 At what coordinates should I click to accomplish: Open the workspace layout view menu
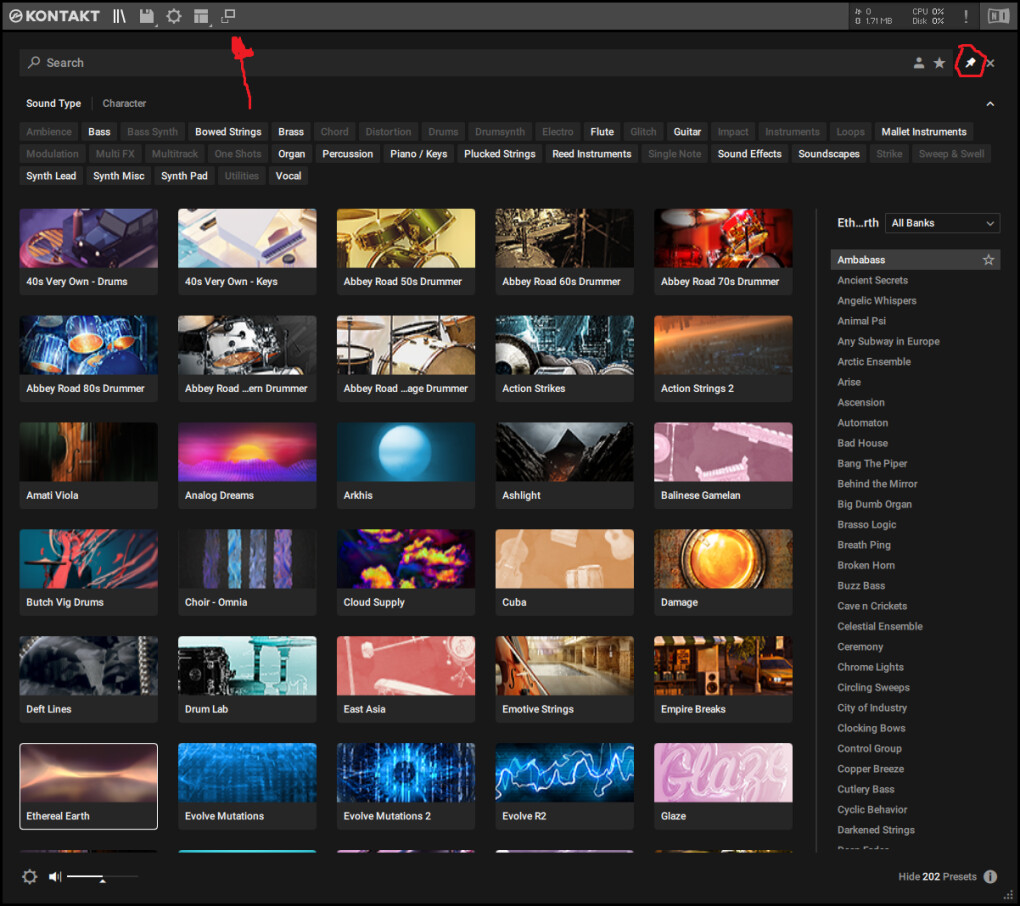(x=201, y=16)
